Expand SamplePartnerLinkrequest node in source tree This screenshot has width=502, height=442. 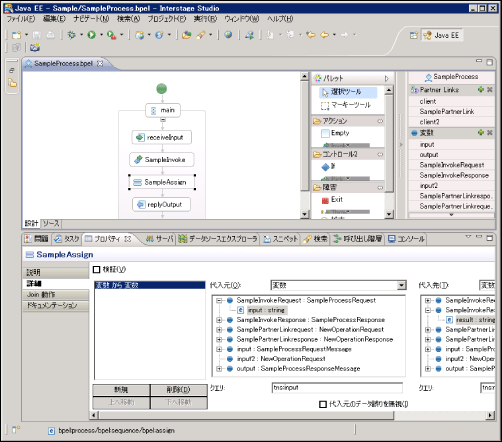point(219,330)
